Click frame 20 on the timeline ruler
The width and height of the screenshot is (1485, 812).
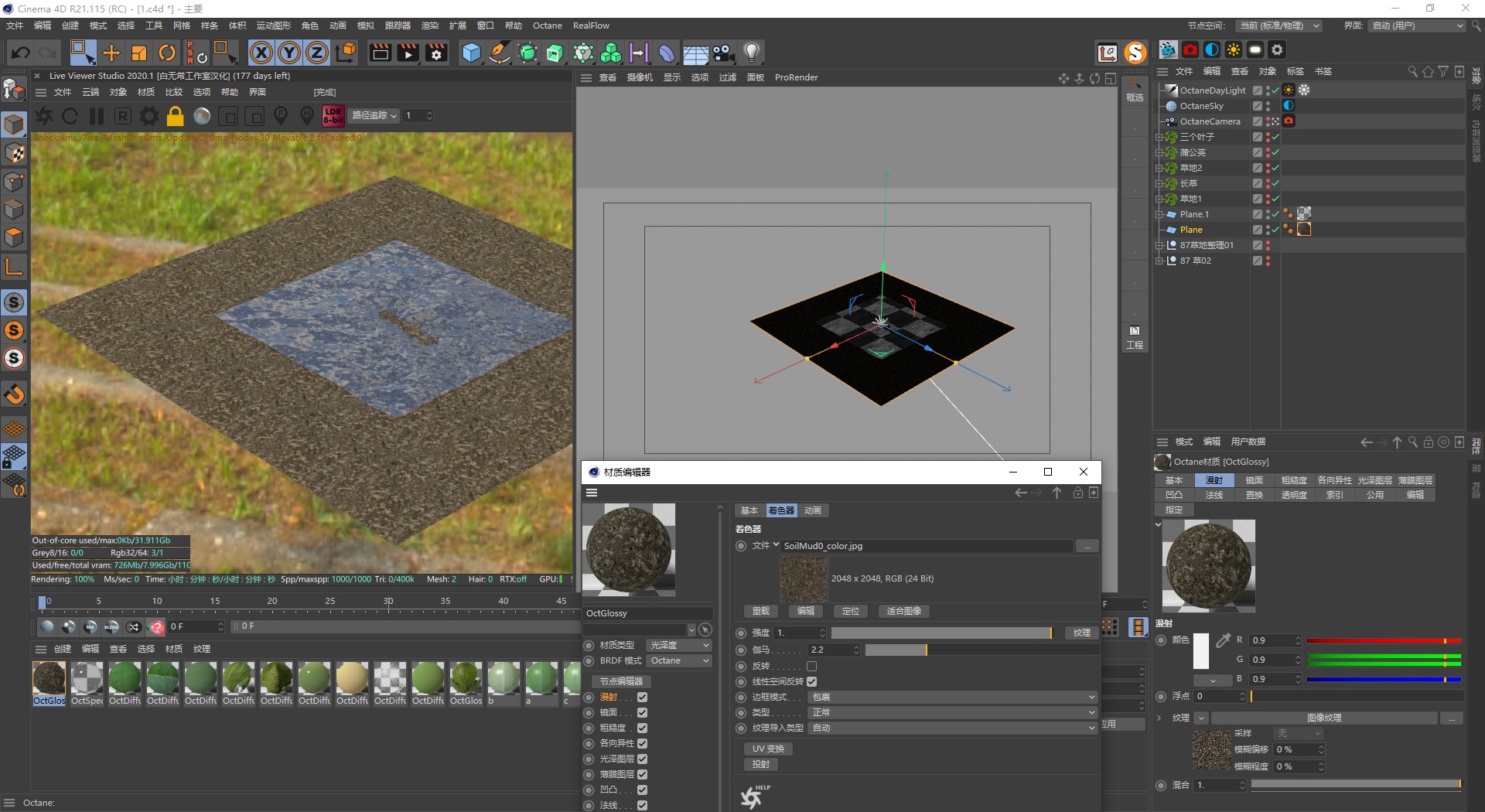(272, 602)
